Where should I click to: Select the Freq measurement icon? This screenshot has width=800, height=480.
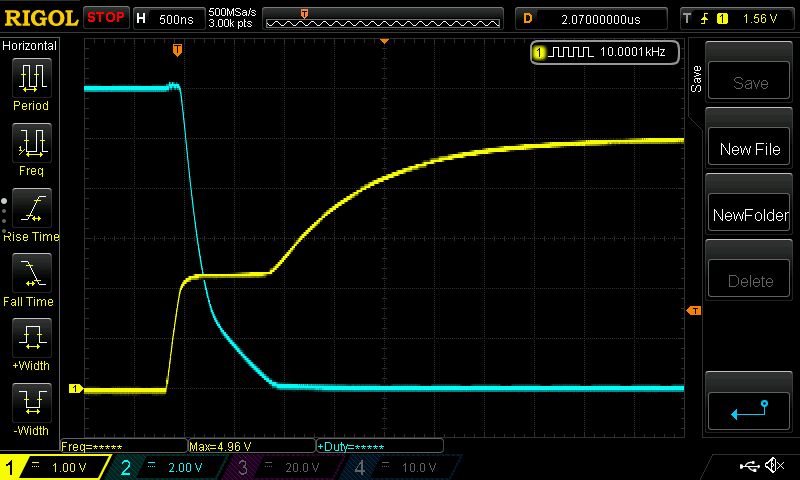32,143
